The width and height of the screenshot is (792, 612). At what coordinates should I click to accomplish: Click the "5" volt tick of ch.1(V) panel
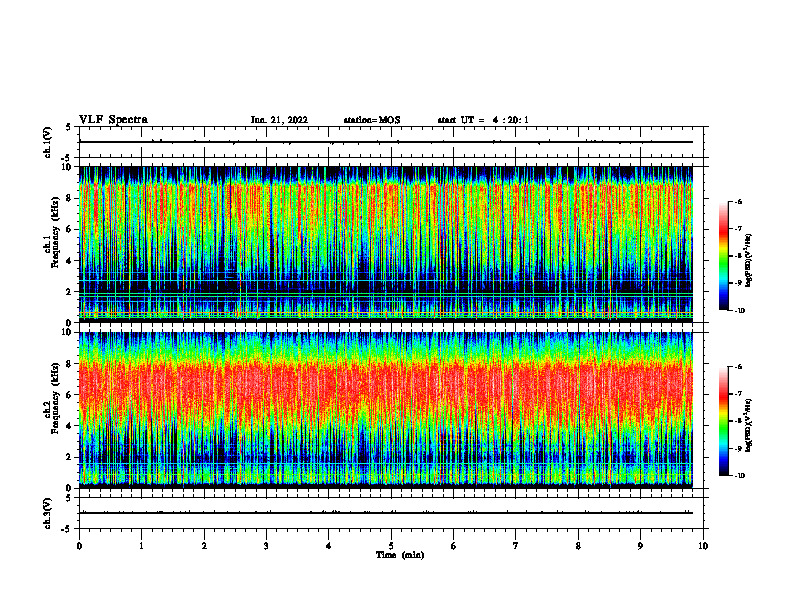tap(69, 127)
